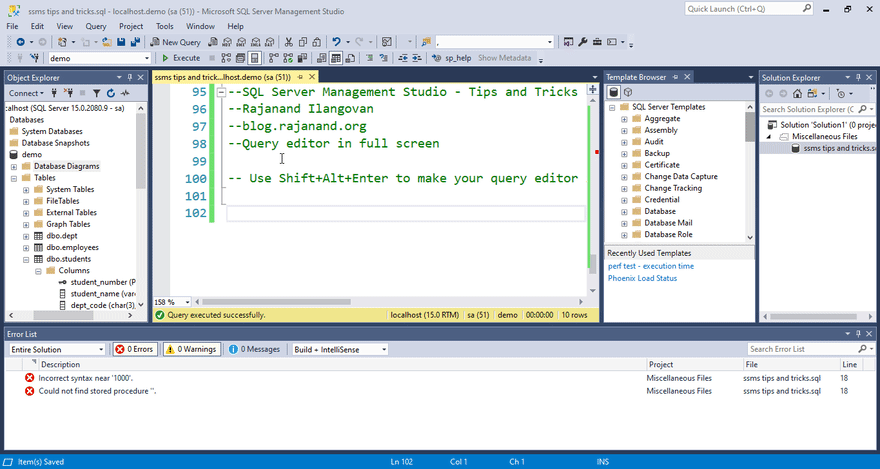Click the Save All icon
This screenshot has width=880, height=469.
[135, 42]
